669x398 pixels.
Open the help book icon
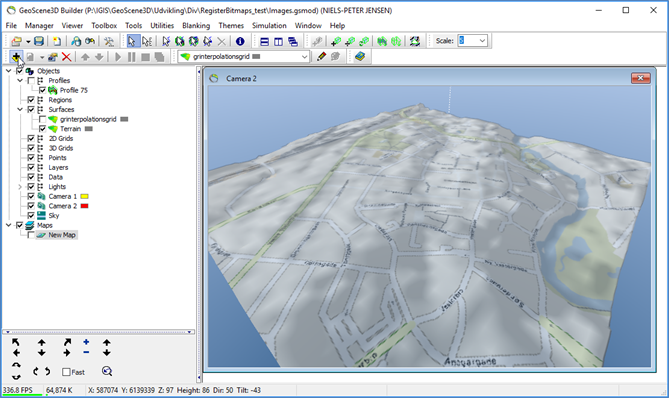coord(360,56)
